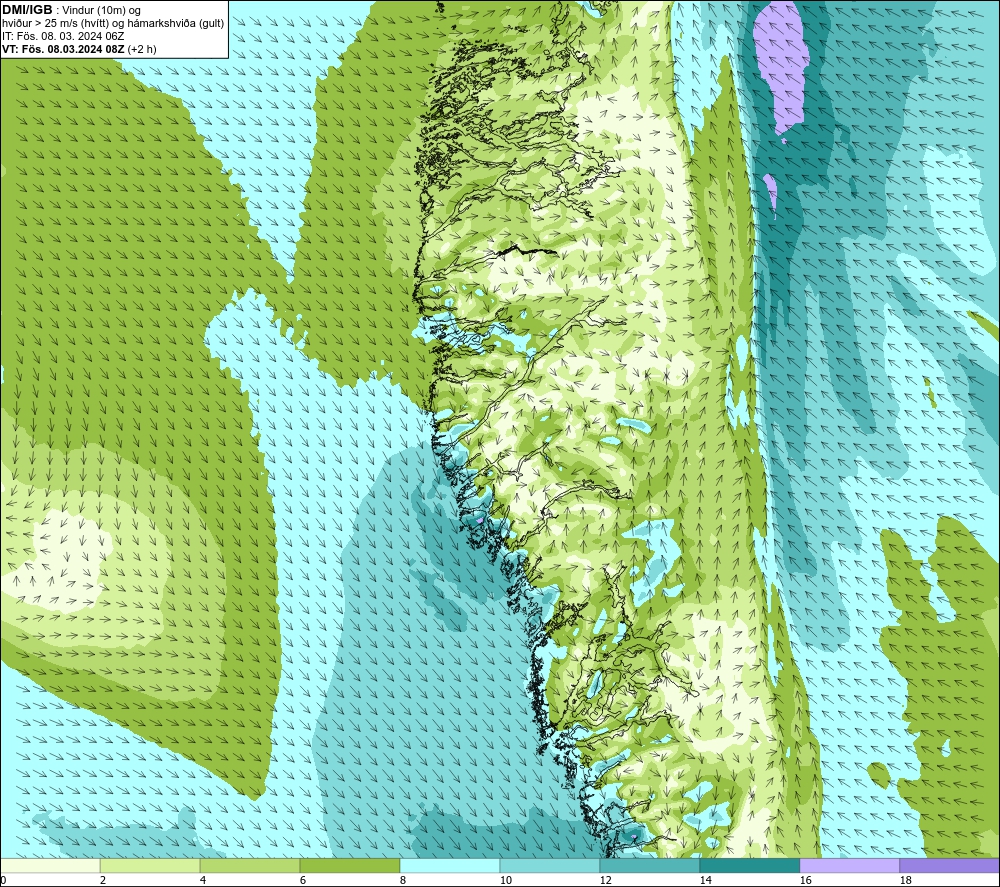Click the scale label "4"

(x=203, y=881)
